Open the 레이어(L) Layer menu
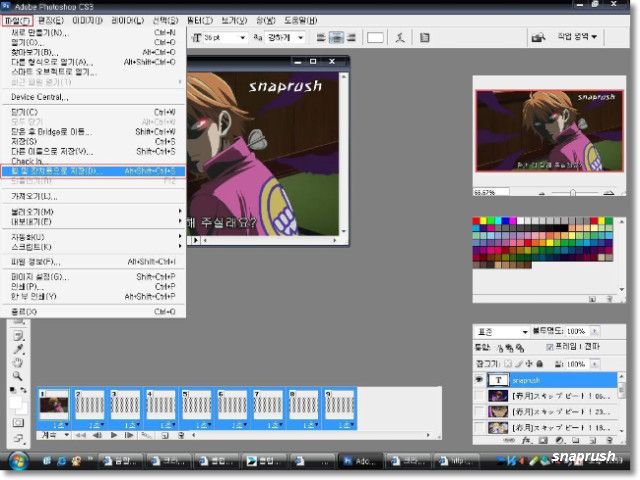 pyautogui.click(x=128, y=20)
